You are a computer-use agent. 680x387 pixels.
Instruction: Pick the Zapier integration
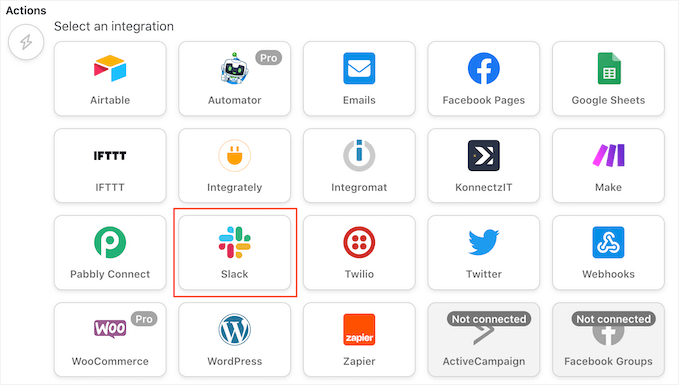(359, 340)
